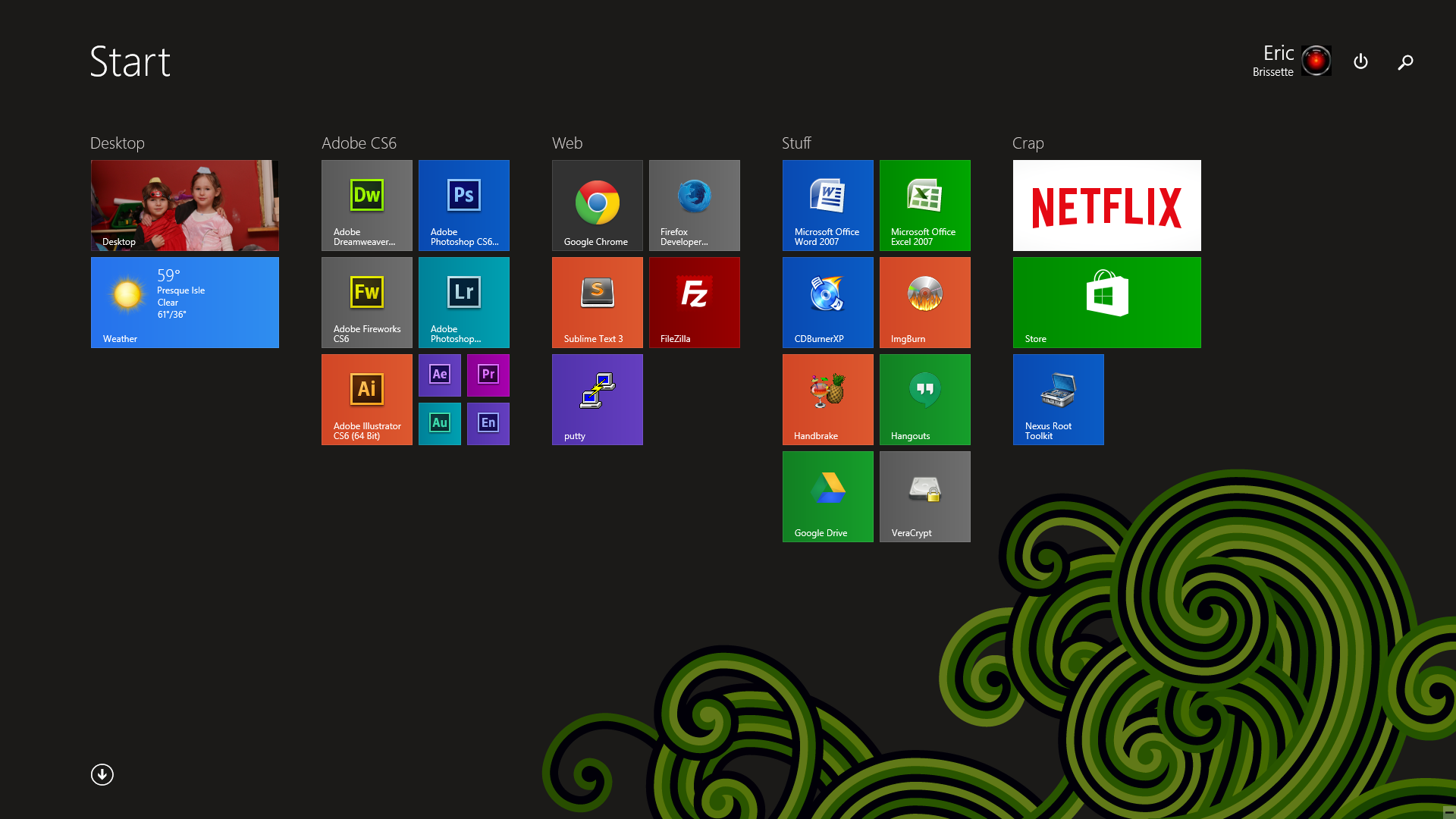Open the Netflix tile

pos(1107,206)
